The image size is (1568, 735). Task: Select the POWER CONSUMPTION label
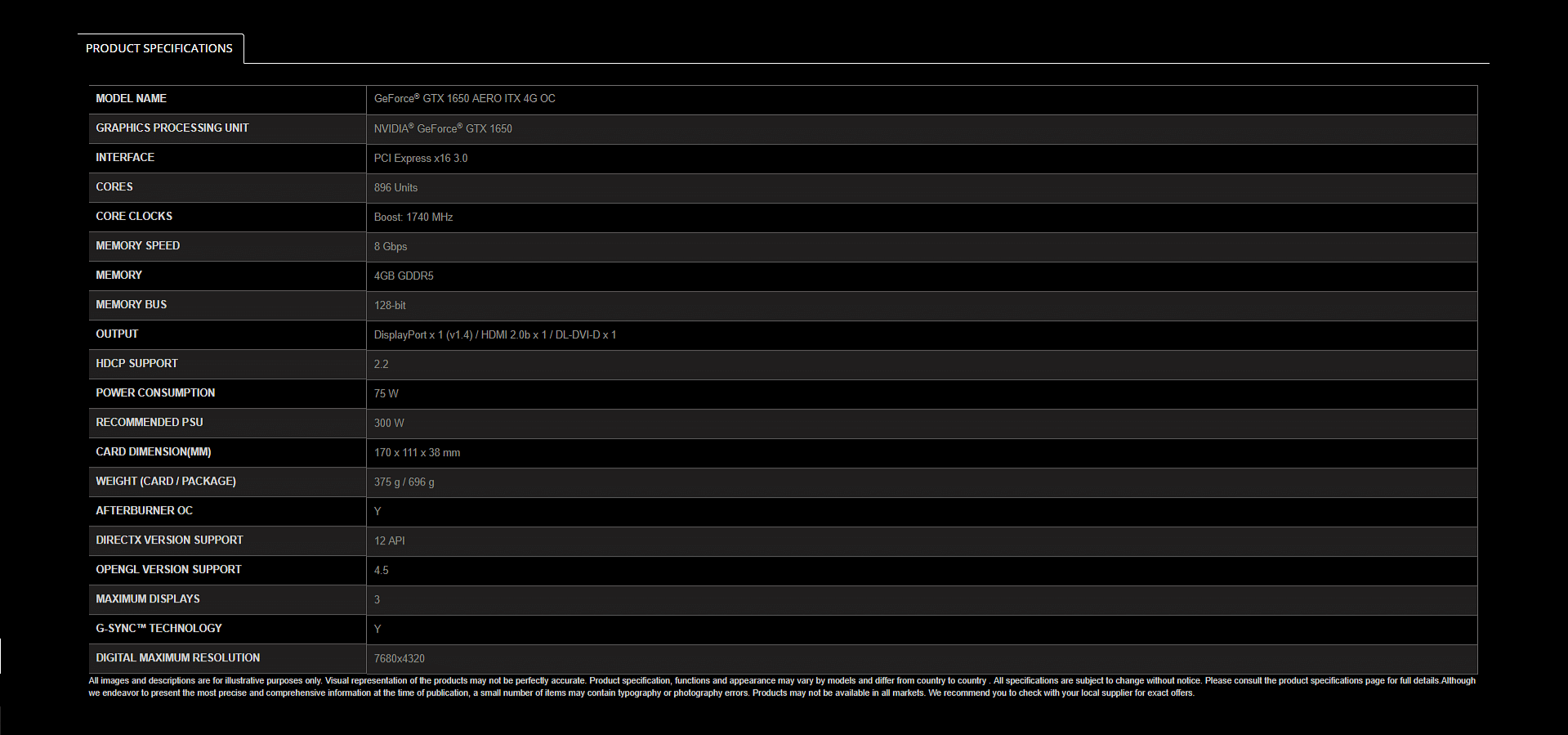(x=155, y=392)
